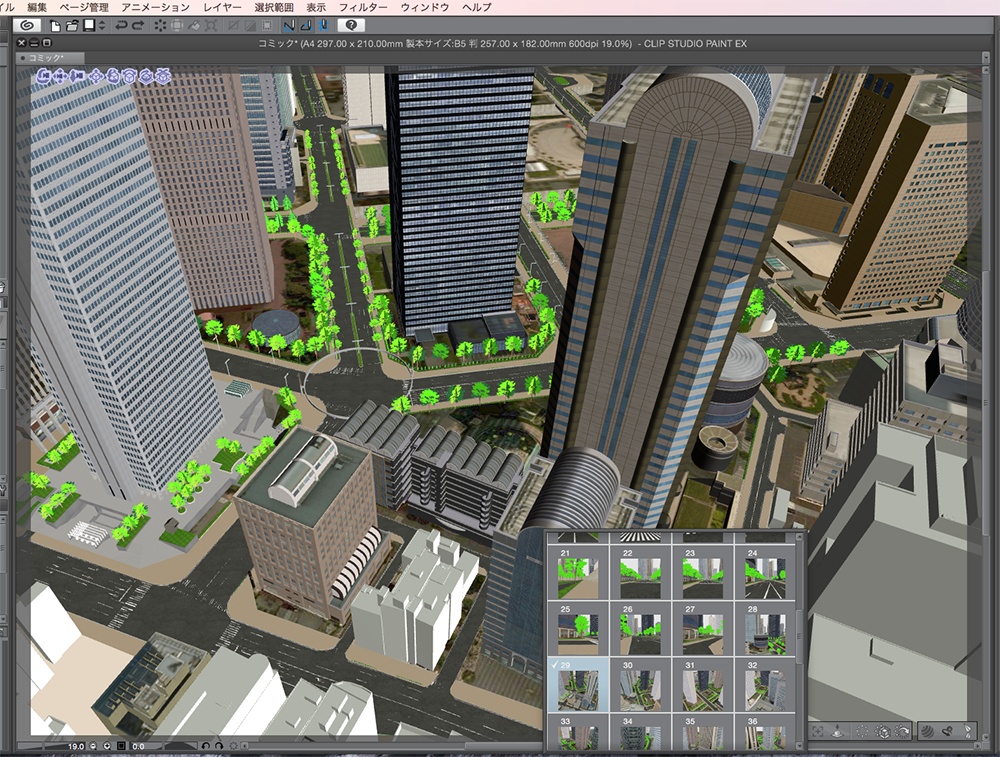This screenshot has height=757, width=1000.
Task: Click the striped sphere launcher icon
Action: click(x=927, y=731)
